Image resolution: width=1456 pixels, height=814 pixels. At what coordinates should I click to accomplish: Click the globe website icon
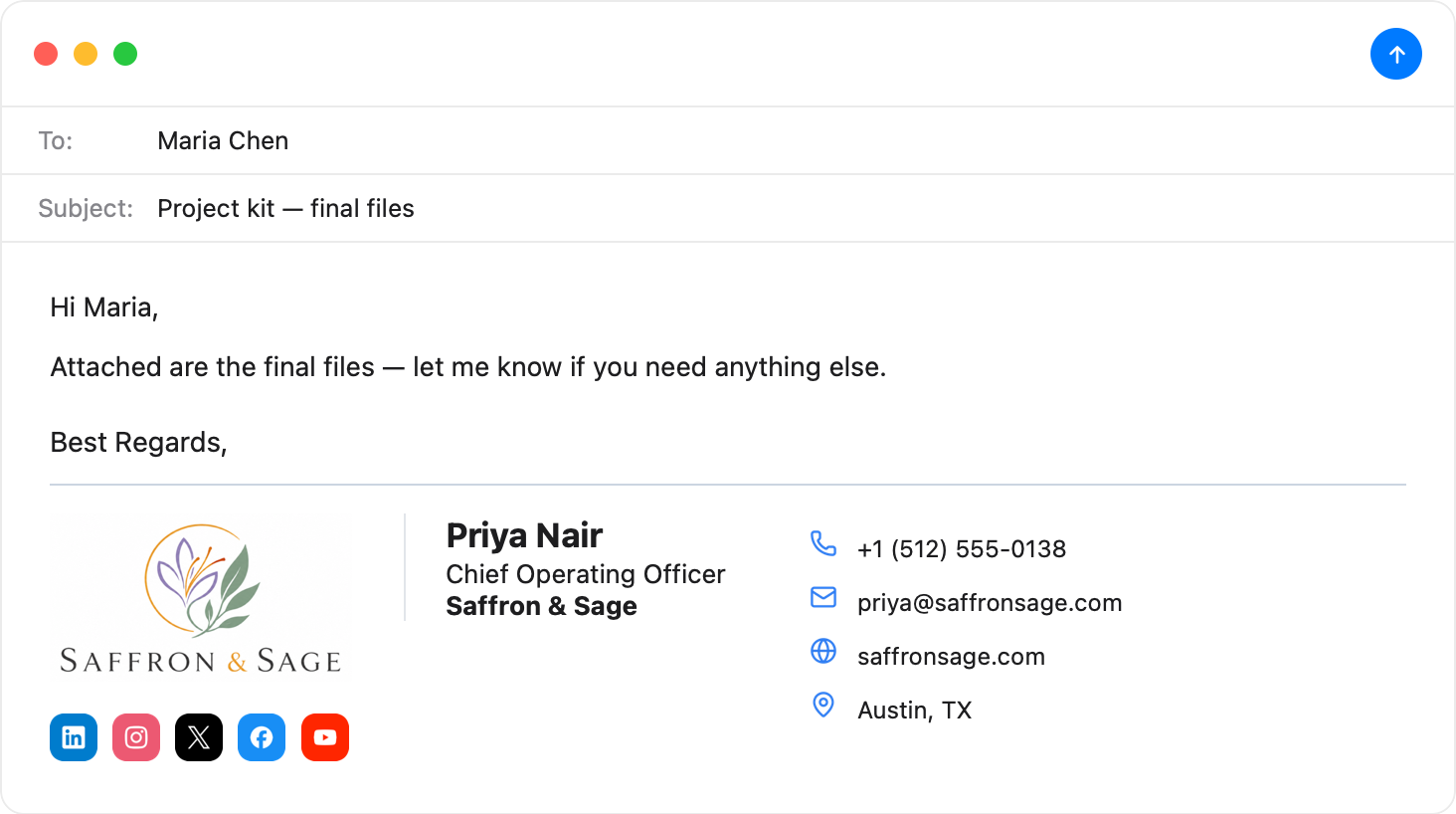coord(823,651)
